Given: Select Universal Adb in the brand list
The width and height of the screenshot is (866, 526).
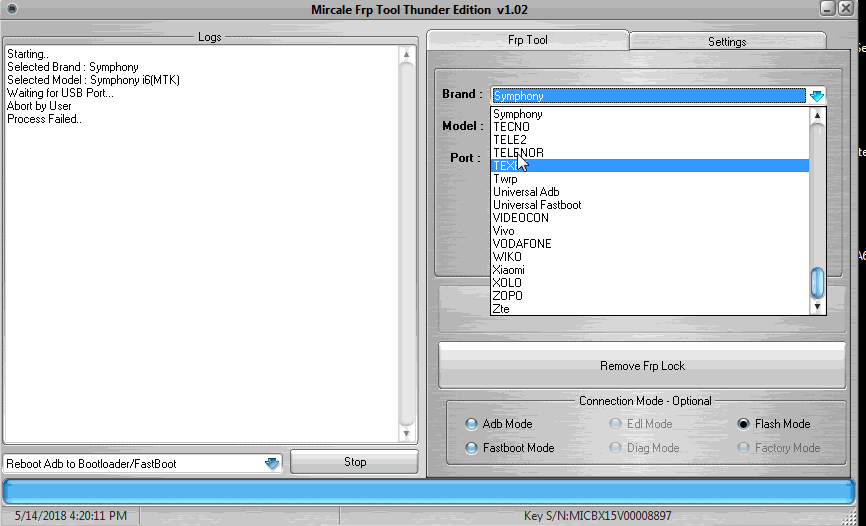Looking at the screenshot, I should 650,192.
